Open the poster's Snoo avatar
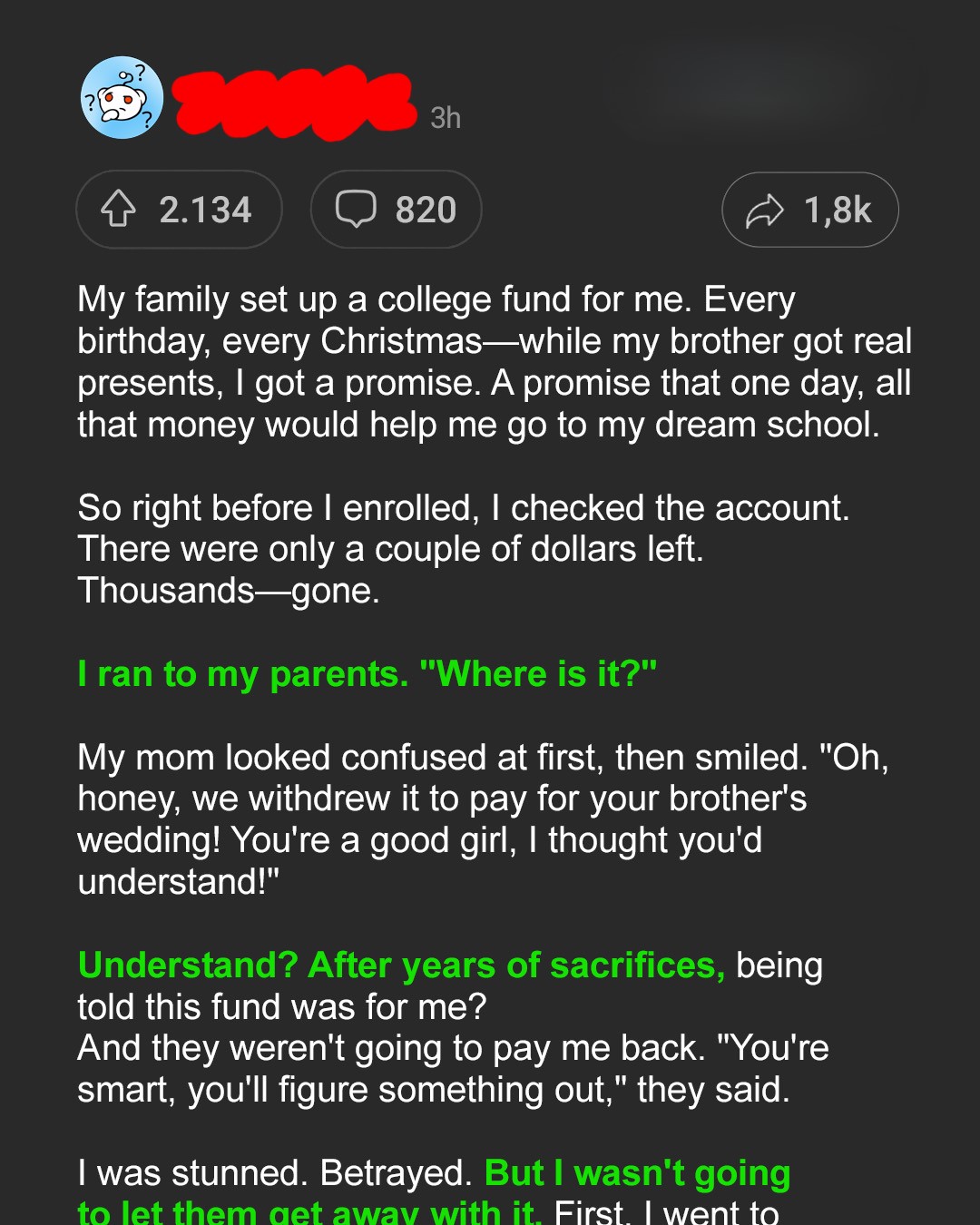This screenshot has width=980, height=1225. click(x=122, y=98)
